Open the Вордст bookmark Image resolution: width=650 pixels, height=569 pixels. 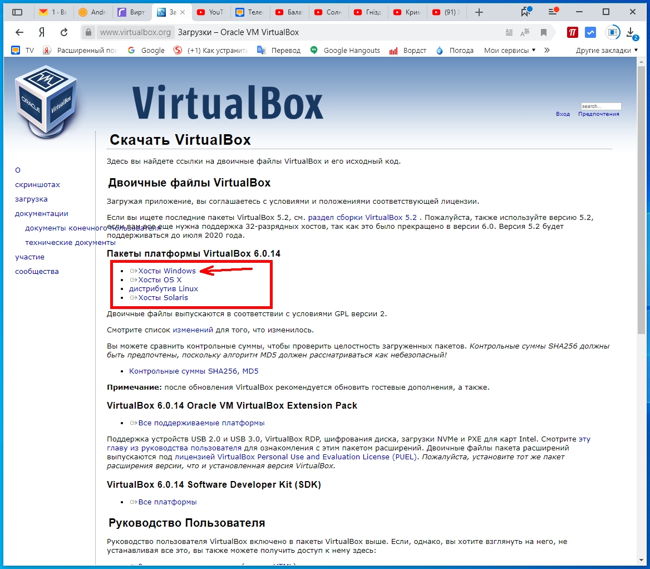[x=407, y=50]
